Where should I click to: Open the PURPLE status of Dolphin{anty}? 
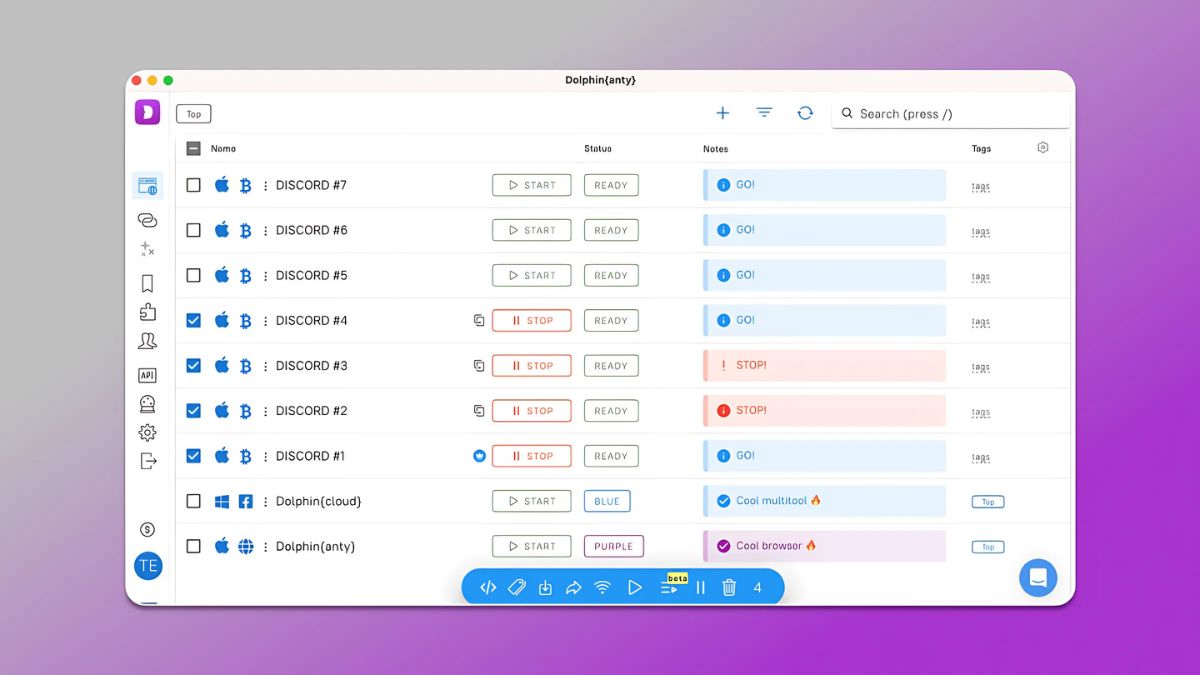[x=614, y=546]
